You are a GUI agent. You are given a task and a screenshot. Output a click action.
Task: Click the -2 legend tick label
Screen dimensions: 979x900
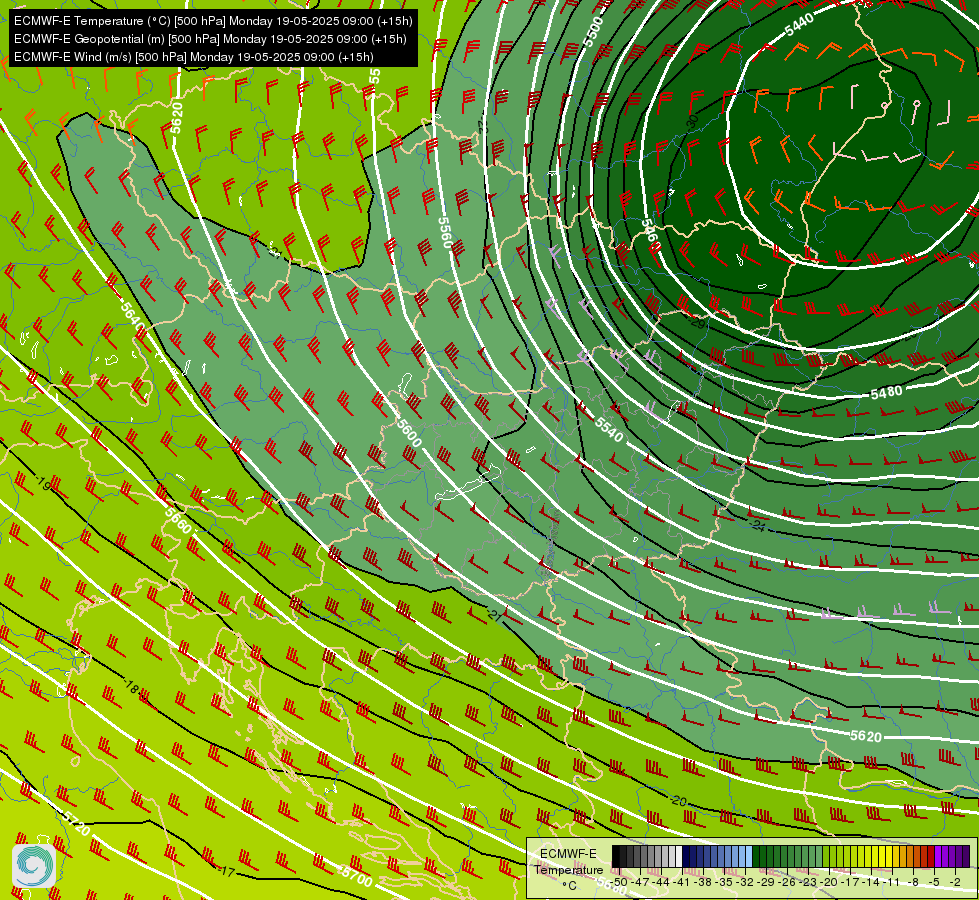coord(955,882)
